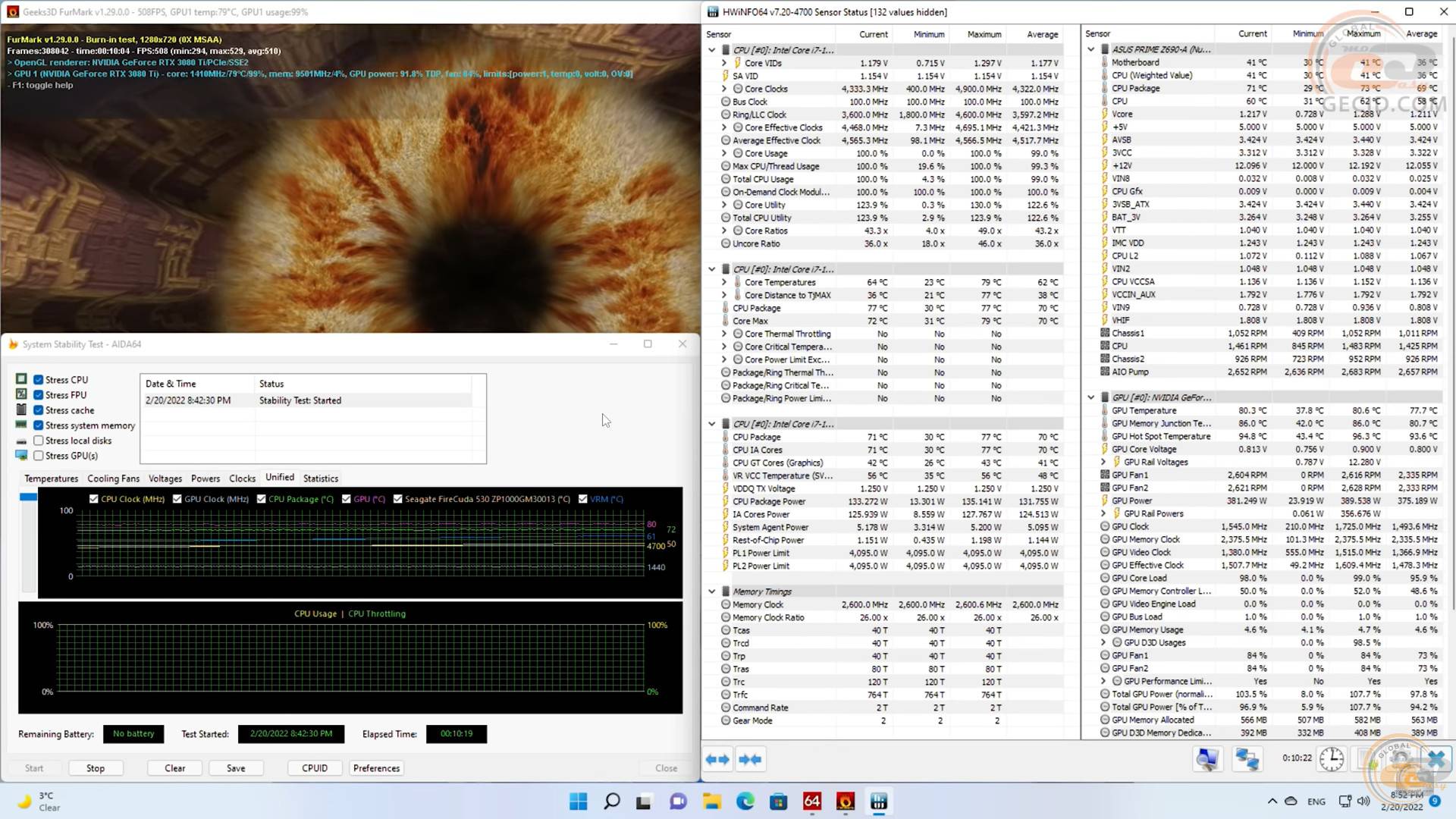Switch to AIDA64 via taskbar icon

[811, 801]
